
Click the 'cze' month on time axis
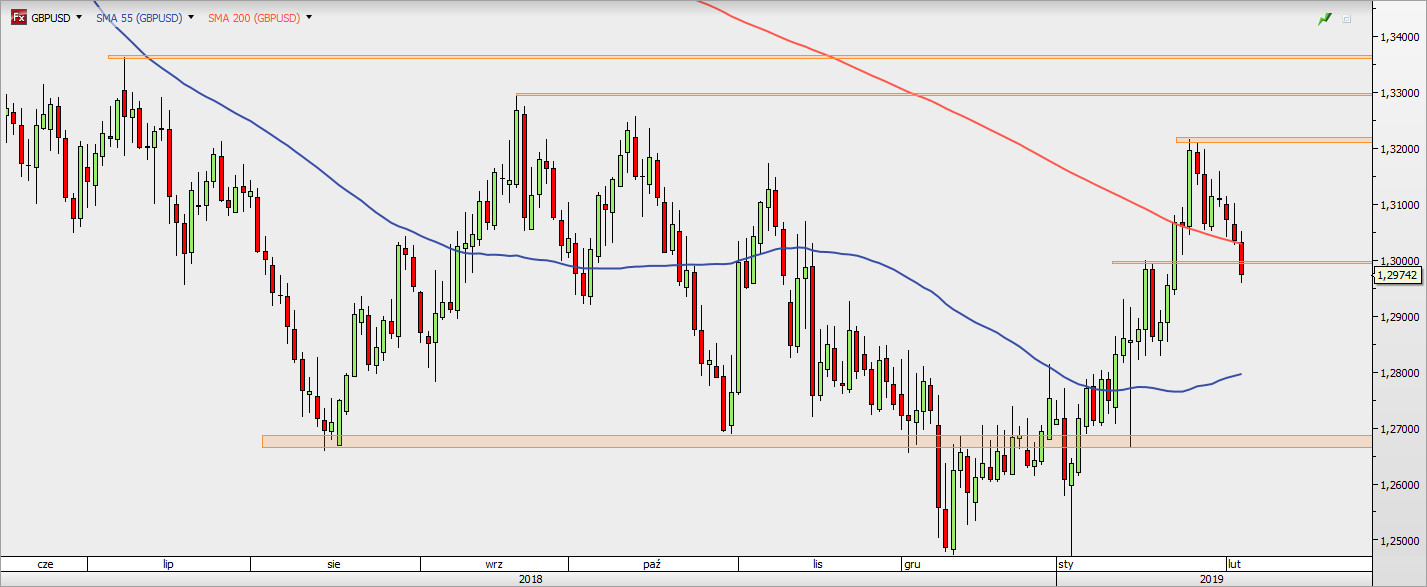click(x=45, y=564)
